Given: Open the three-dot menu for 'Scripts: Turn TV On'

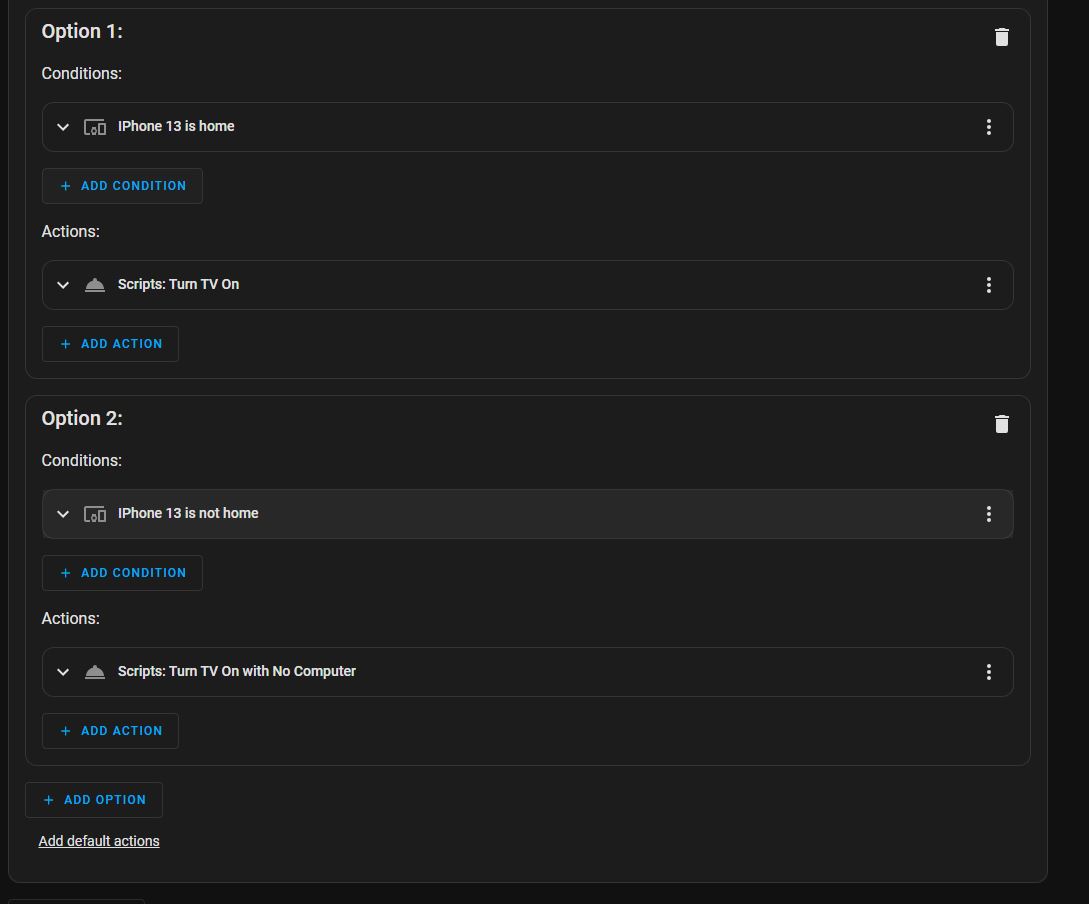Looking at the screenshot, I should point(988,285).
